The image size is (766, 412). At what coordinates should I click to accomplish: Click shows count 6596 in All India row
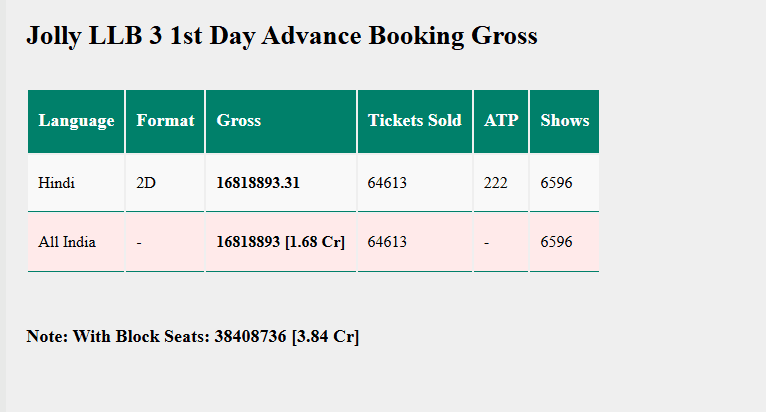pyautogui.click(x=556, y=242)
